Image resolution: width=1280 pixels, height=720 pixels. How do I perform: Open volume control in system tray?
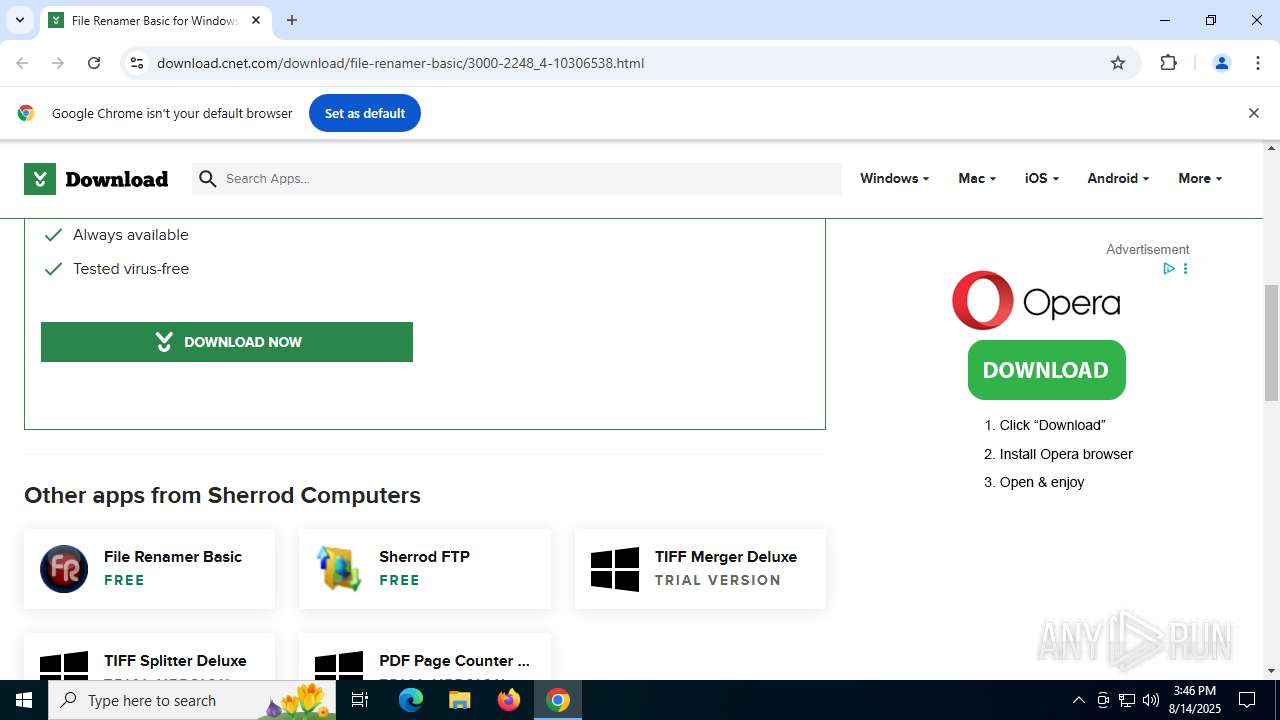coord(1151,700)
